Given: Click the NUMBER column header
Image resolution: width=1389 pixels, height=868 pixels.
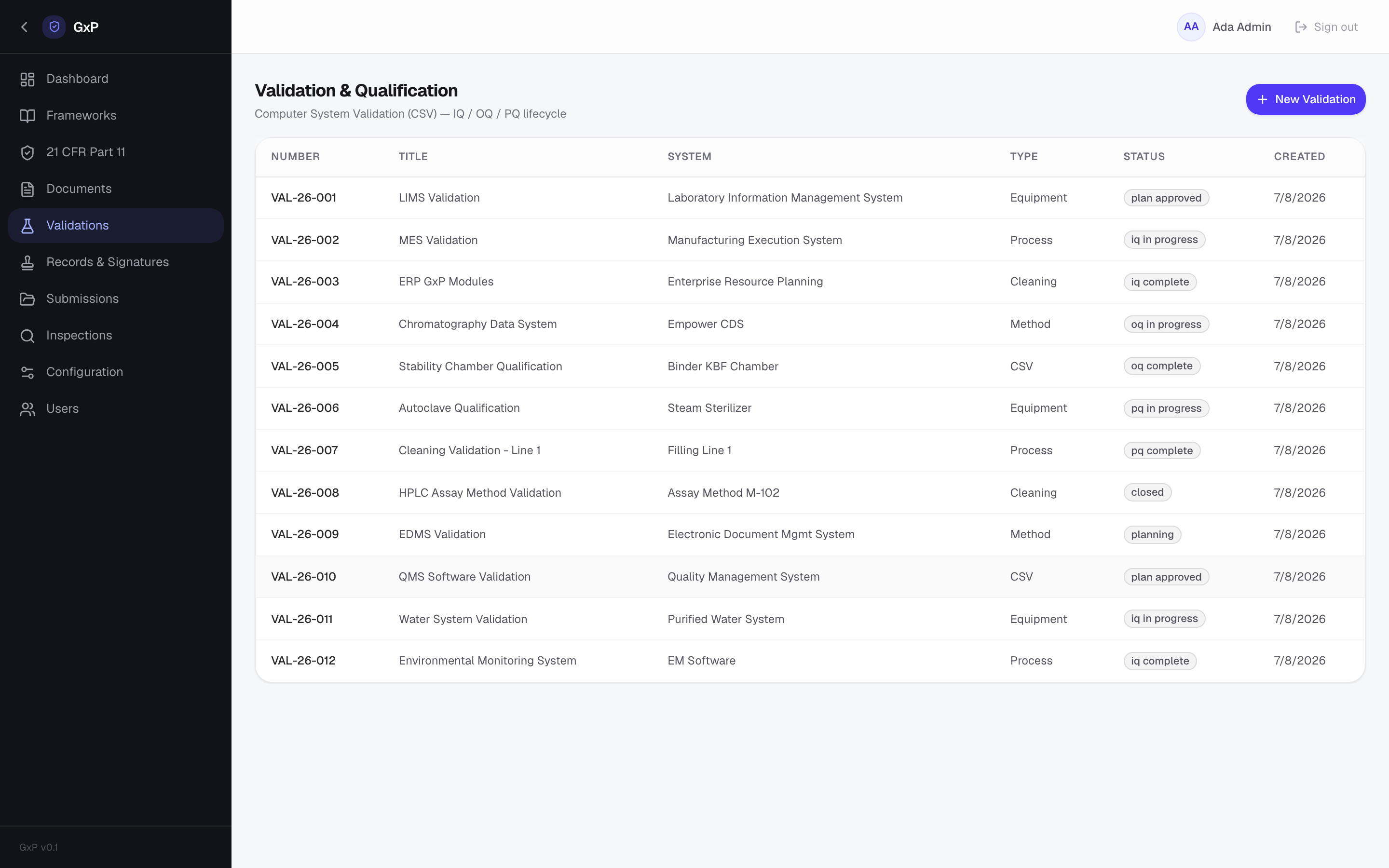Looking at the screenshot, I should (x=296, y=157).
